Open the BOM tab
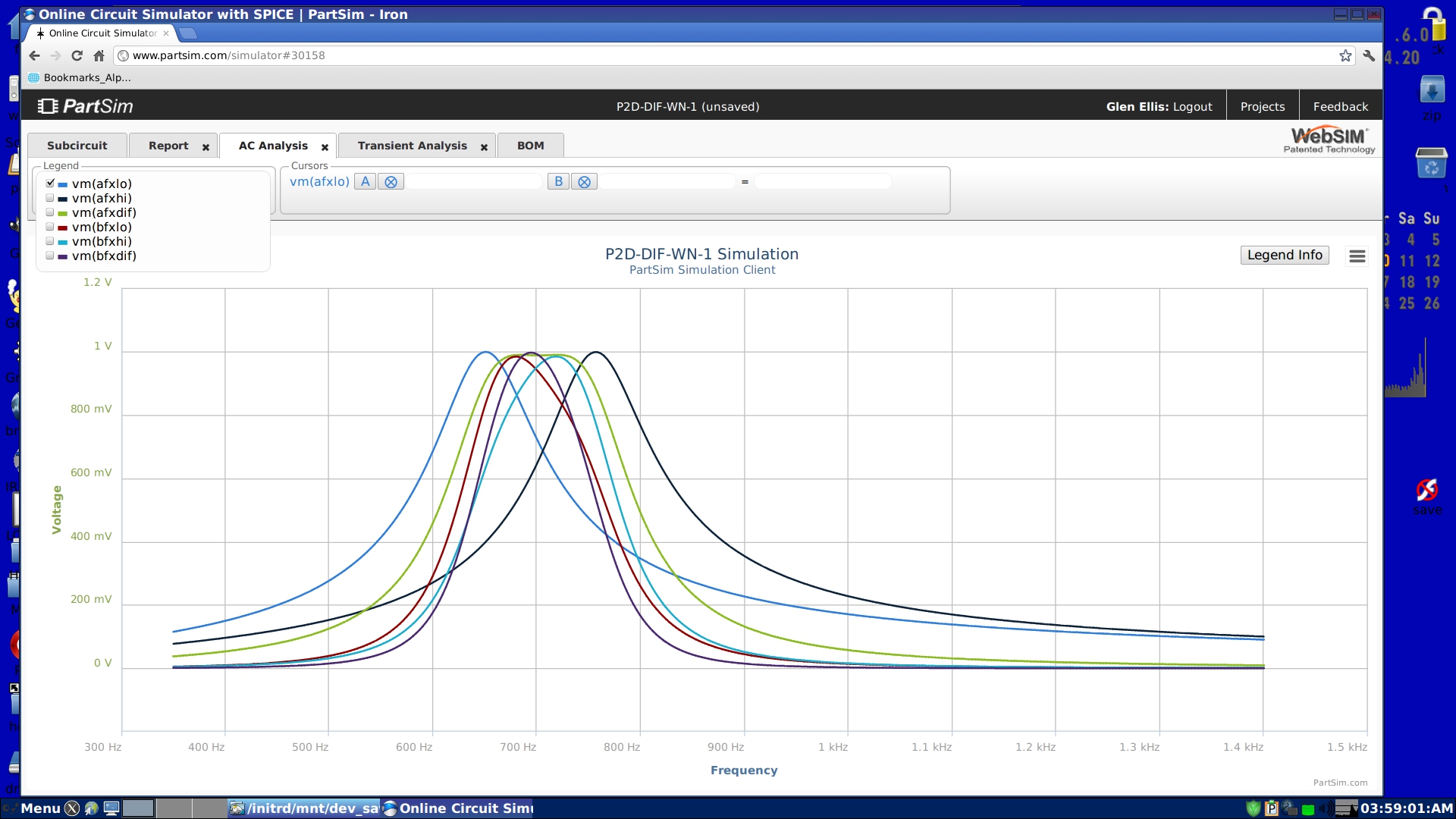This screenshot has width=1456, height=819. point(531,146)
